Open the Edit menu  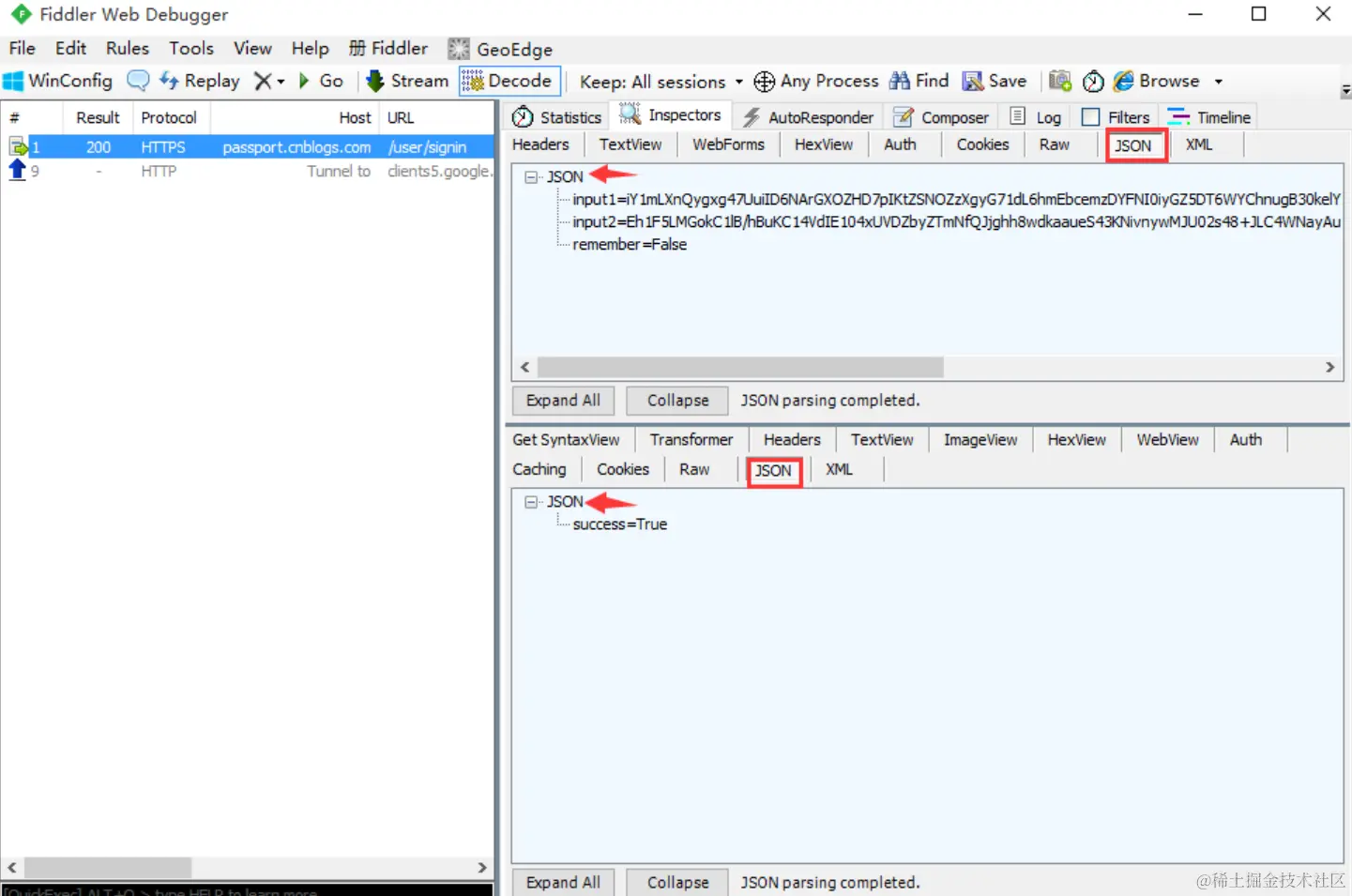(x=70, y=48)
